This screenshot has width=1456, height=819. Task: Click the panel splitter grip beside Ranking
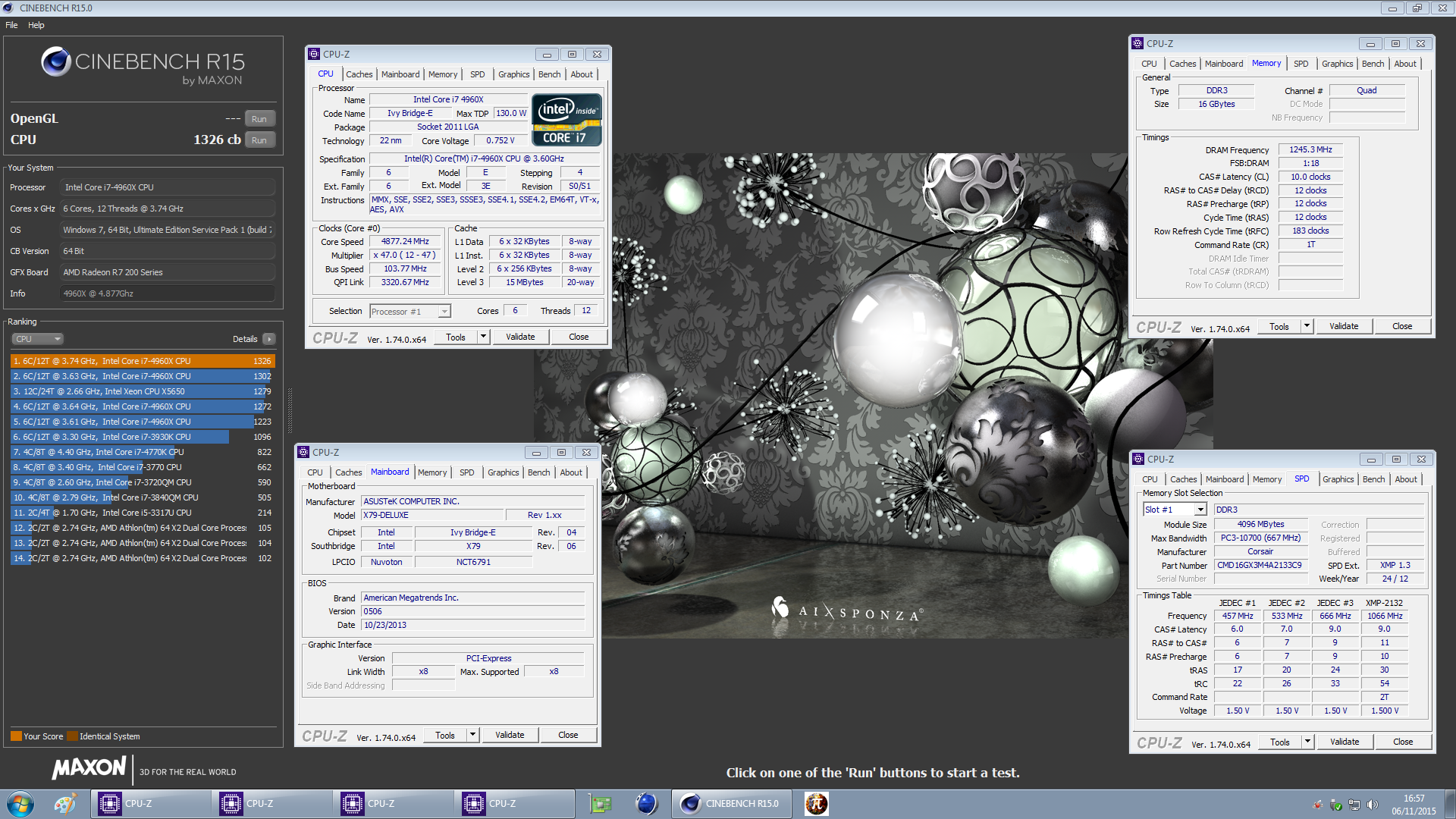[x=290, y=410]
